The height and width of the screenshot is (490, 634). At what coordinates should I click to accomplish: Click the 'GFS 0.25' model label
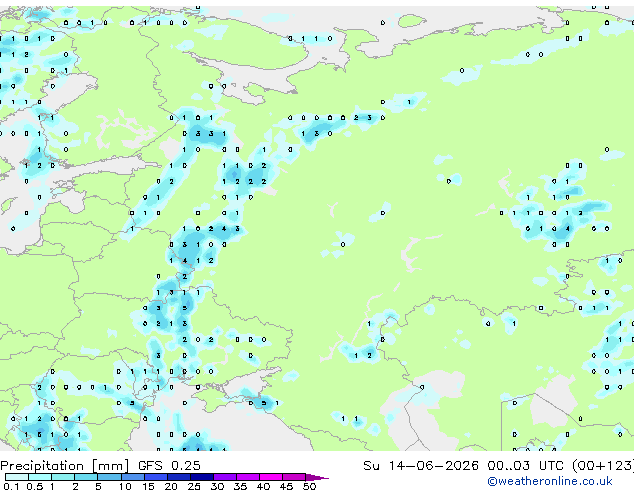click(x=169, y=466)
